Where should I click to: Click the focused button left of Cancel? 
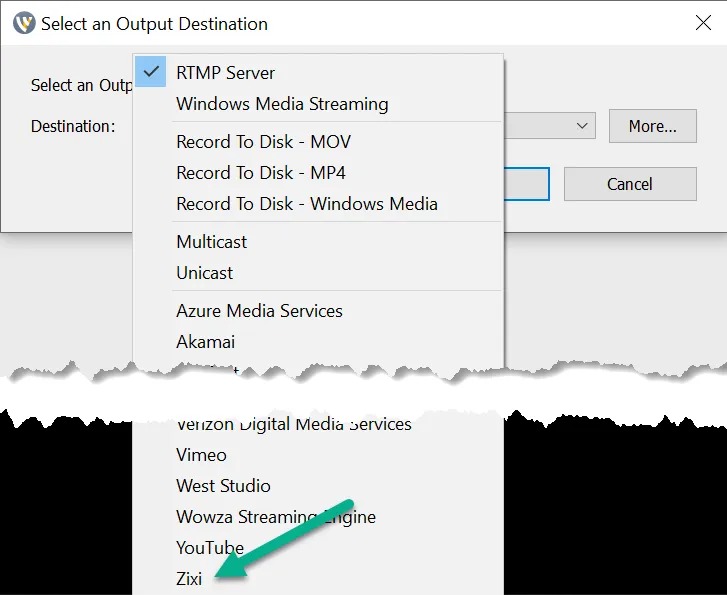tap(527, 184)
